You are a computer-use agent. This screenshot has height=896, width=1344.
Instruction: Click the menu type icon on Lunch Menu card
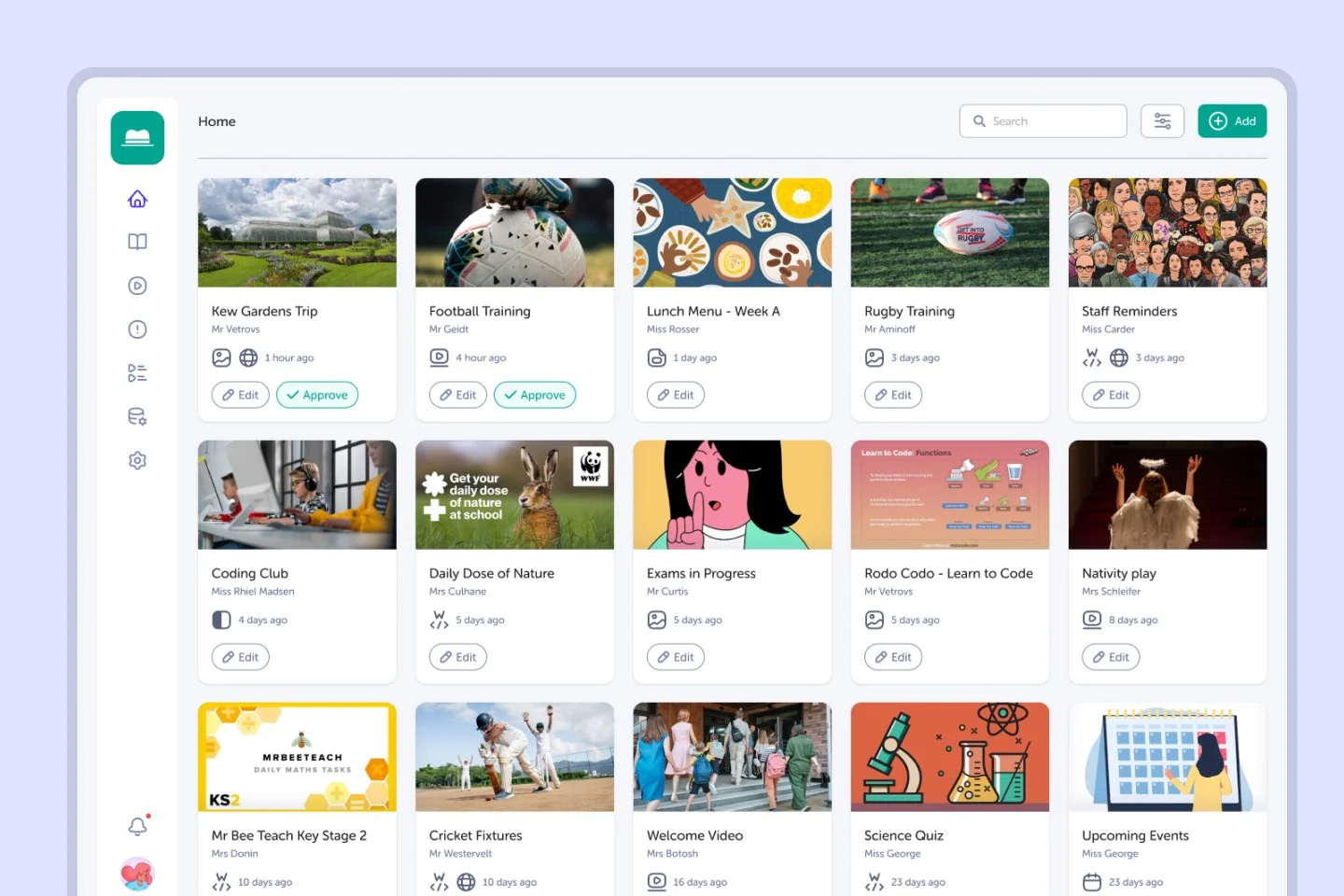pyautogui.click(x=656, y=357)
